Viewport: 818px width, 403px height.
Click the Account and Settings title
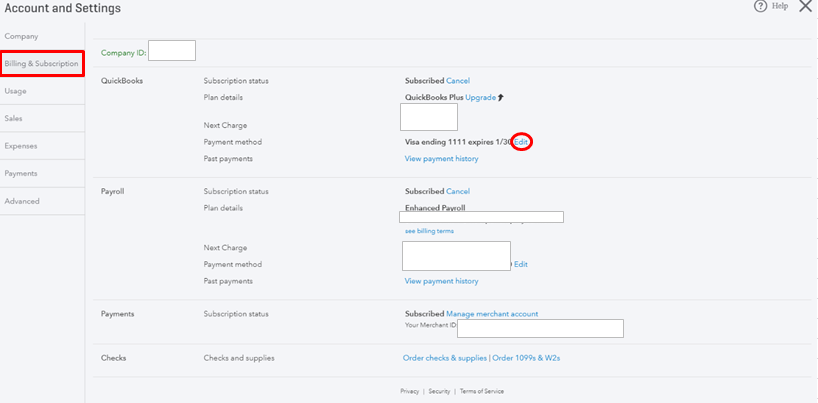[x=63, y=8]
